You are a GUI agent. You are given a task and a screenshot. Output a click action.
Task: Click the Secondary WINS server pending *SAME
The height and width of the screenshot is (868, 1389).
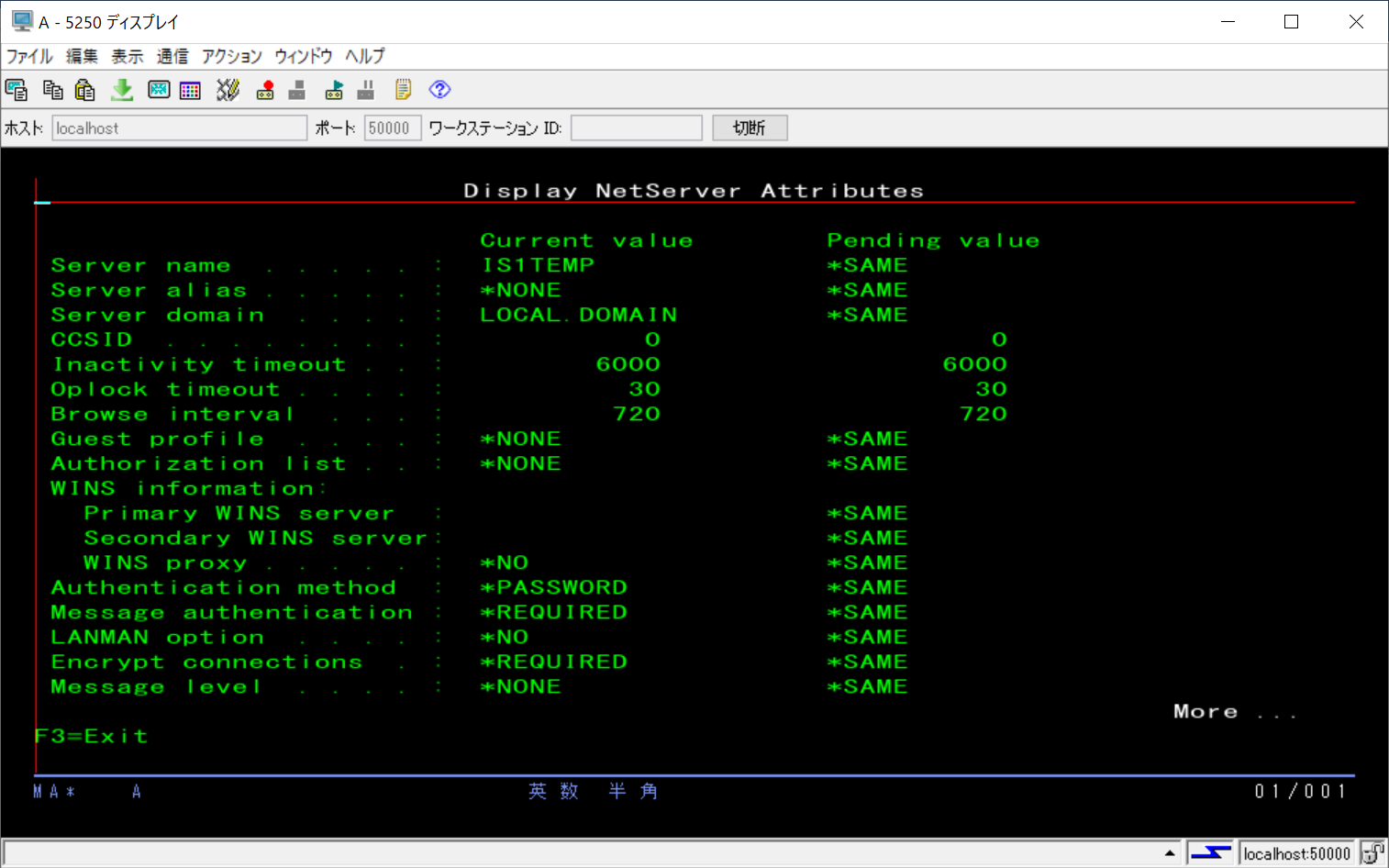coord(868,538)
